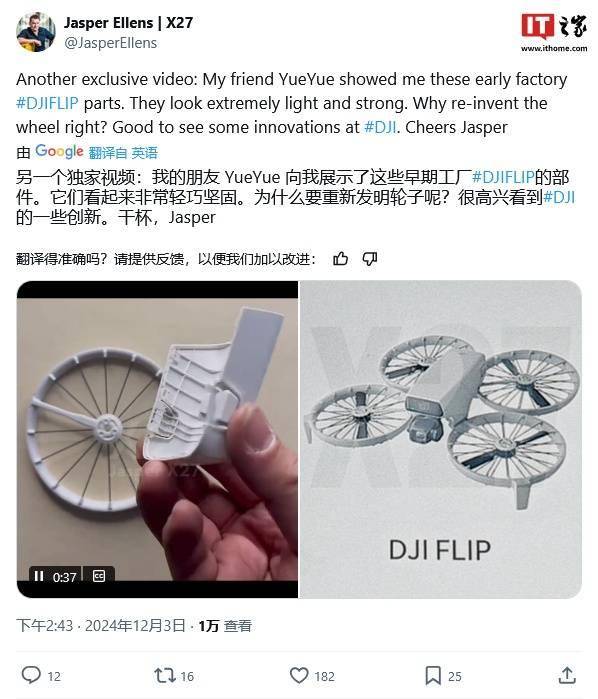Toggle closed captions CC button

[99, 576]
